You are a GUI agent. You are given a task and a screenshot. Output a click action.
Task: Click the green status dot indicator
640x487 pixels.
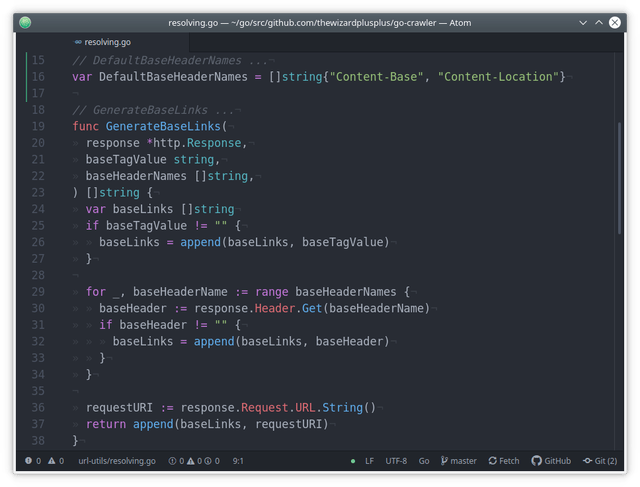point(353,461)
